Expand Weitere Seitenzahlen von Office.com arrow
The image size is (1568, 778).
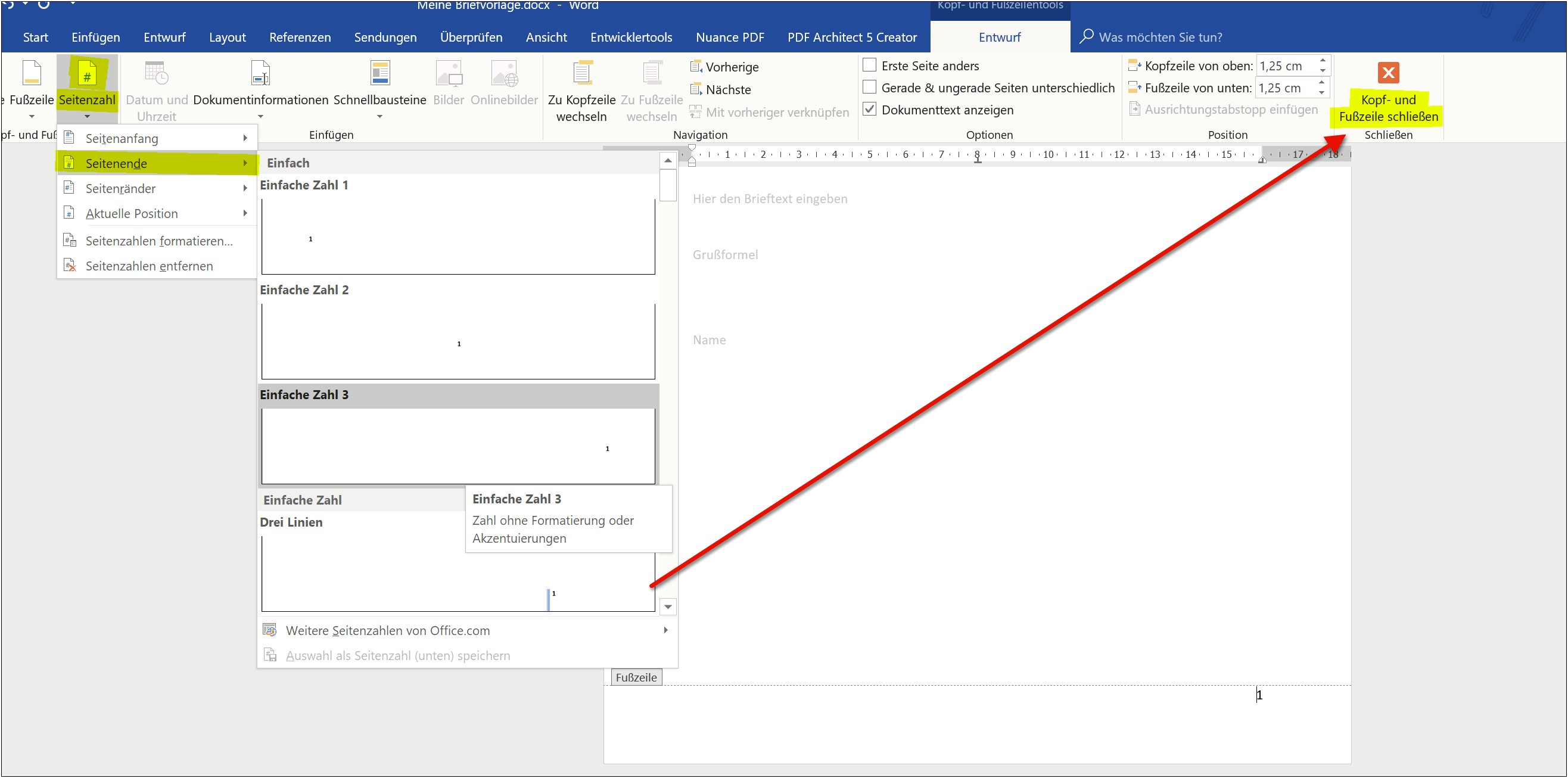point(665,630)
